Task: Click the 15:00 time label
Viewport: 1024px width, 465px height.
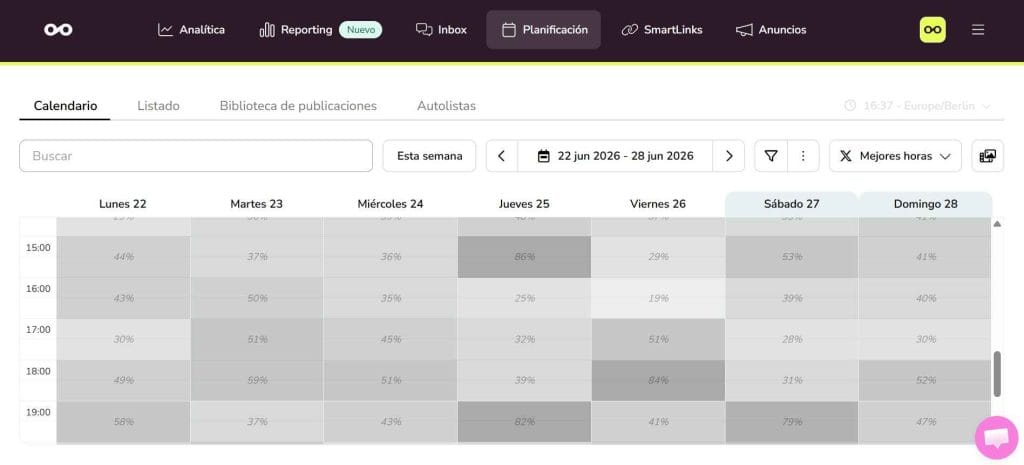Action: point(38,248)
